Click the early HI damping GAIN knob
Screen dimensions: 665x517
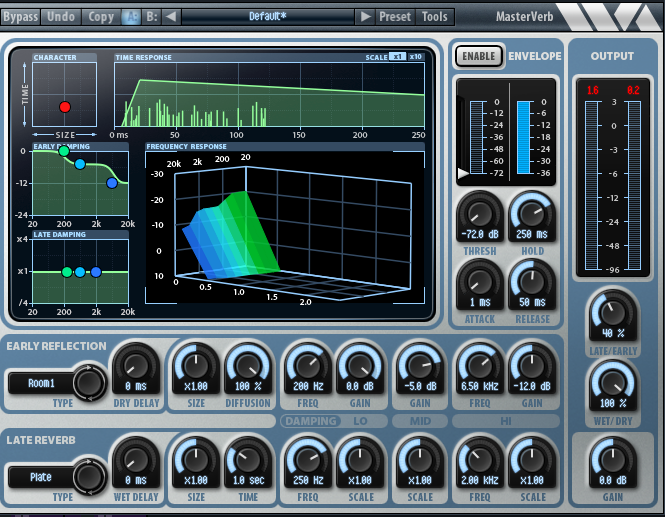coord(532,365)
